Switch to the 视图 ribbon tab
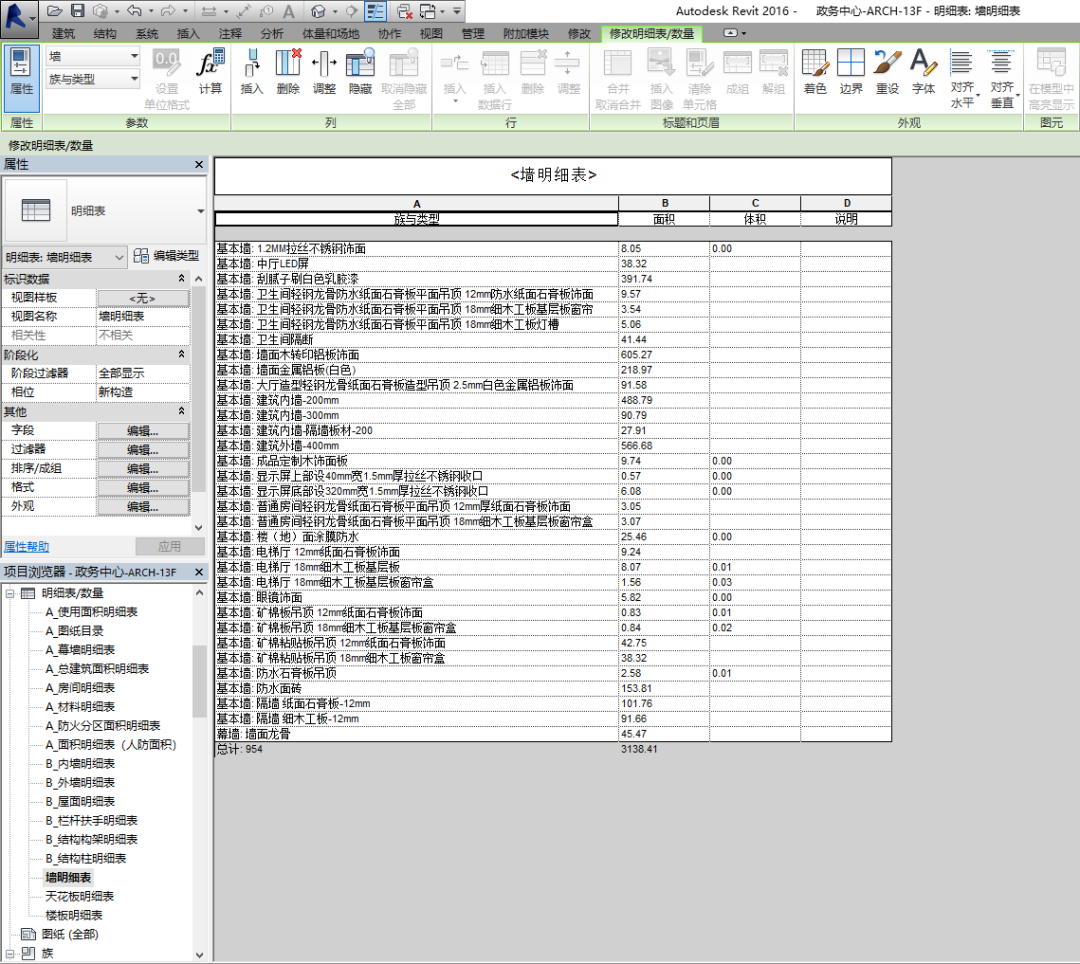1080x964 pixels. tap(431, 34)
